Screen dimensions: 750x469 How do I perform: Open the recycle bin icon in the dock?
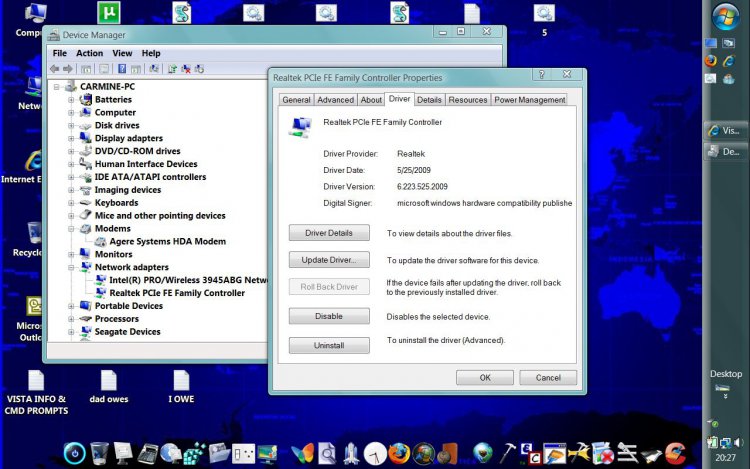tap(99, 453)
